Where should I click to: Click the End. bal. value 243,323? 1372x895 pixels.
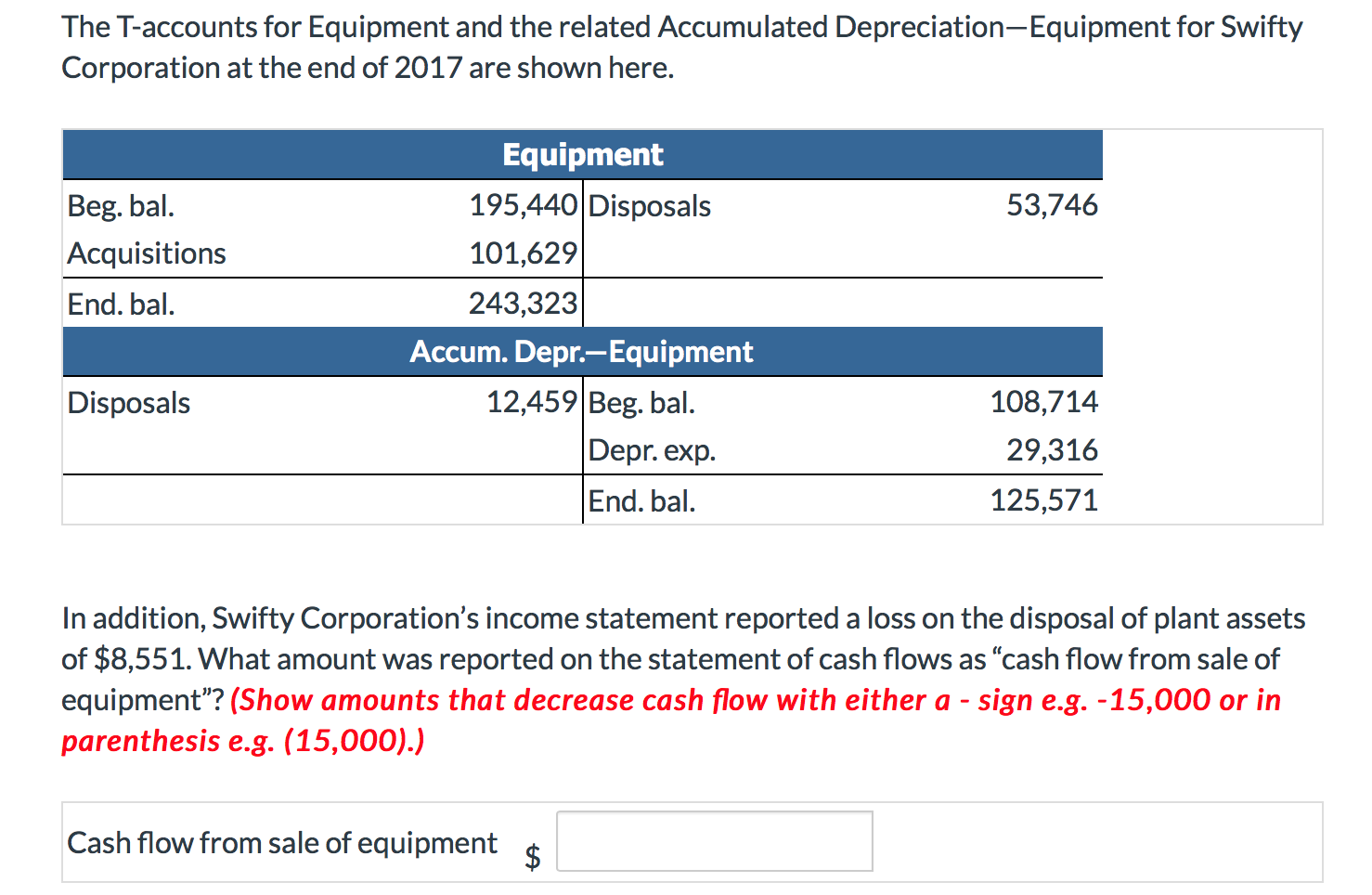coord(523,304)
